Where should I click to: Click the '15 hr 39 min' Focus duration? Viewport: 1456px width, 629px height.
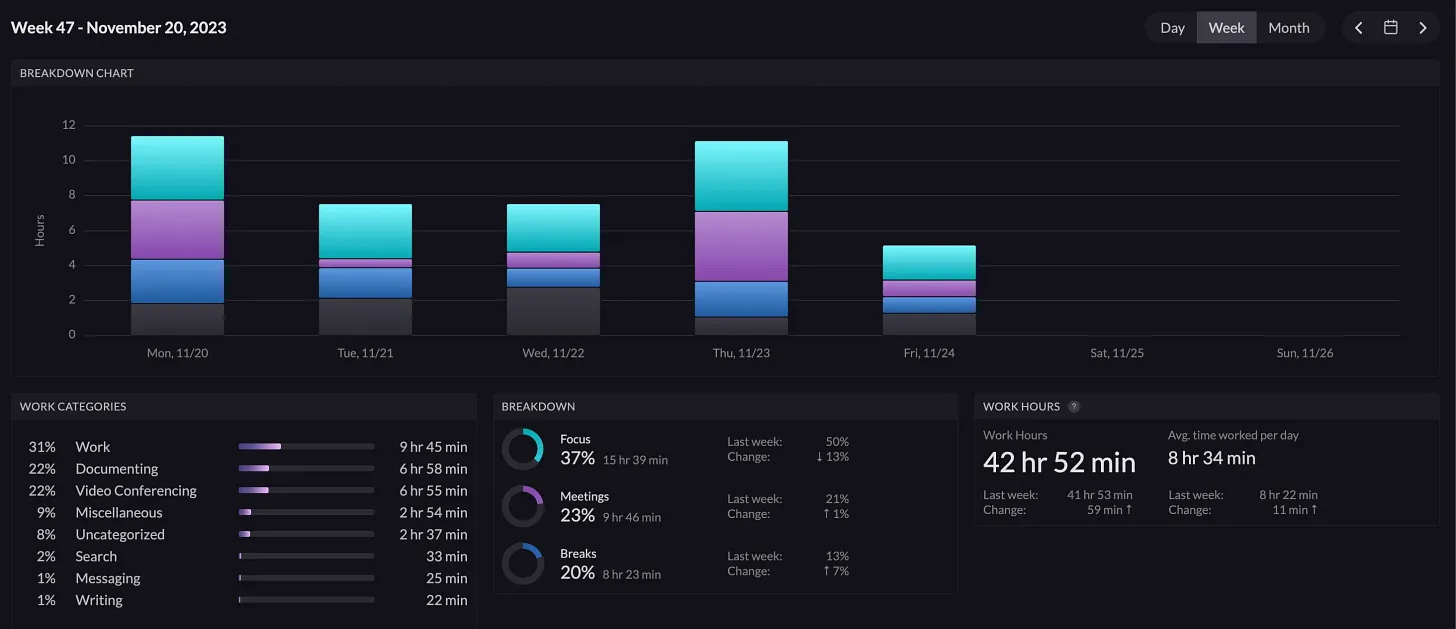pos(635,460)
